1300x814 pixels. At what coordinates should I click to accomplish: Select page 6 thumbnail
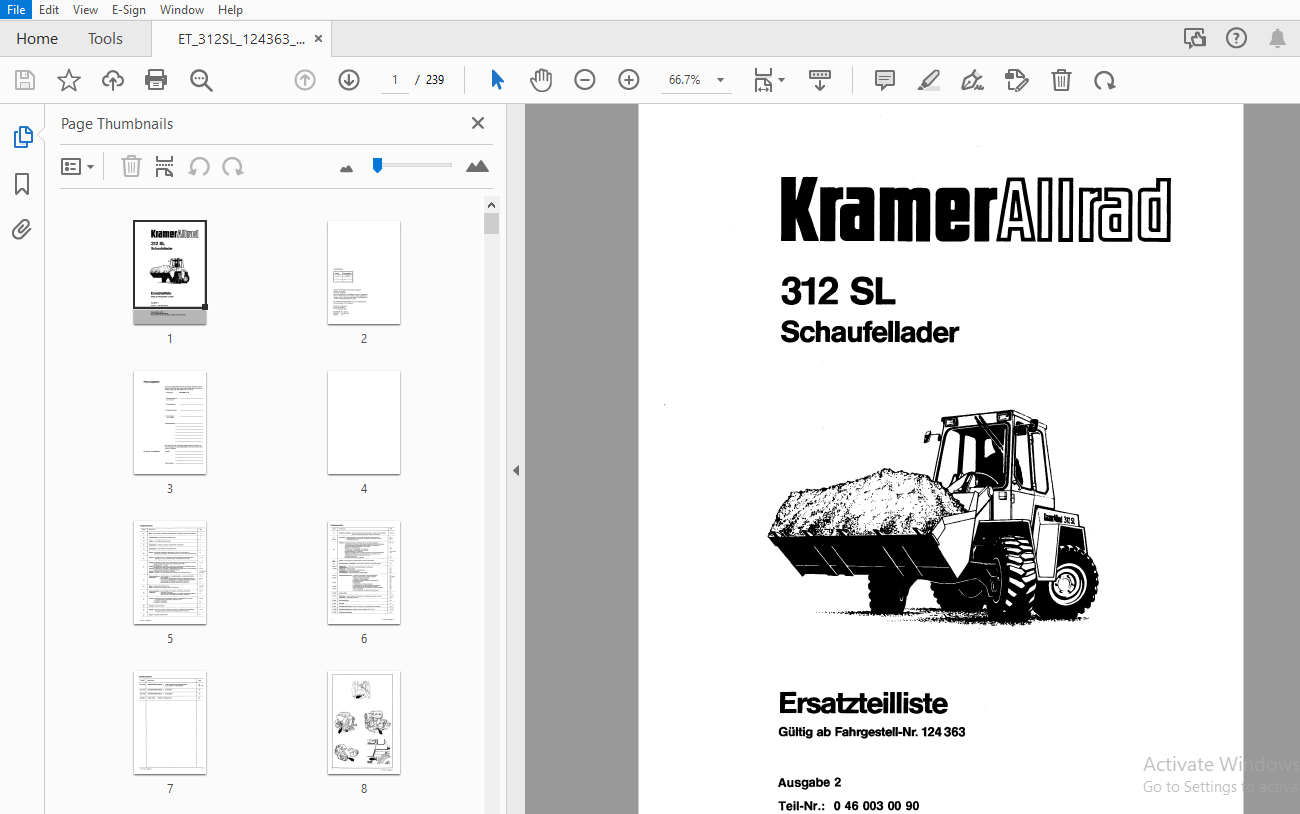(x=364, y=572)
